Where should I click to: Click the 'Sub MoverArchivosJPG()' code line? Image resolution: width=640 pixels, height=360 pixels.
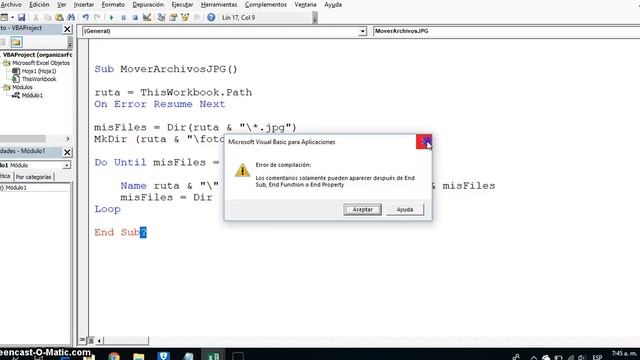166,69
